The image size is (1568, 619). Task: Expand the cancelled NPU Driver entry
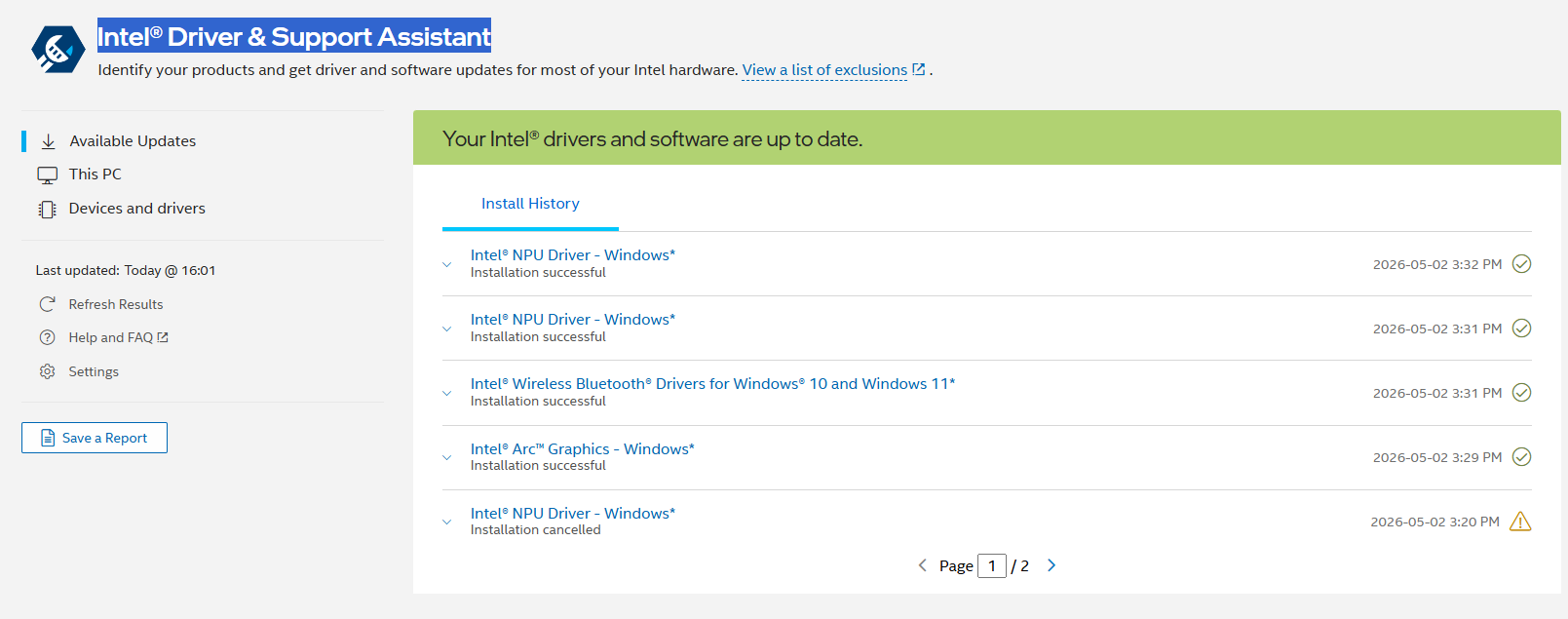pos(447,522)
